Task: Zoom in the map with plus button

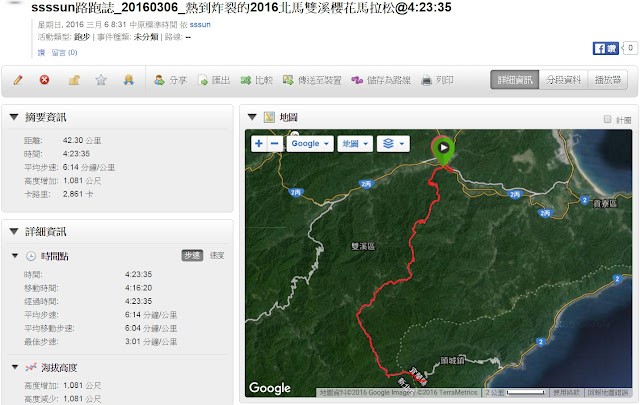Action: point(259,144)
